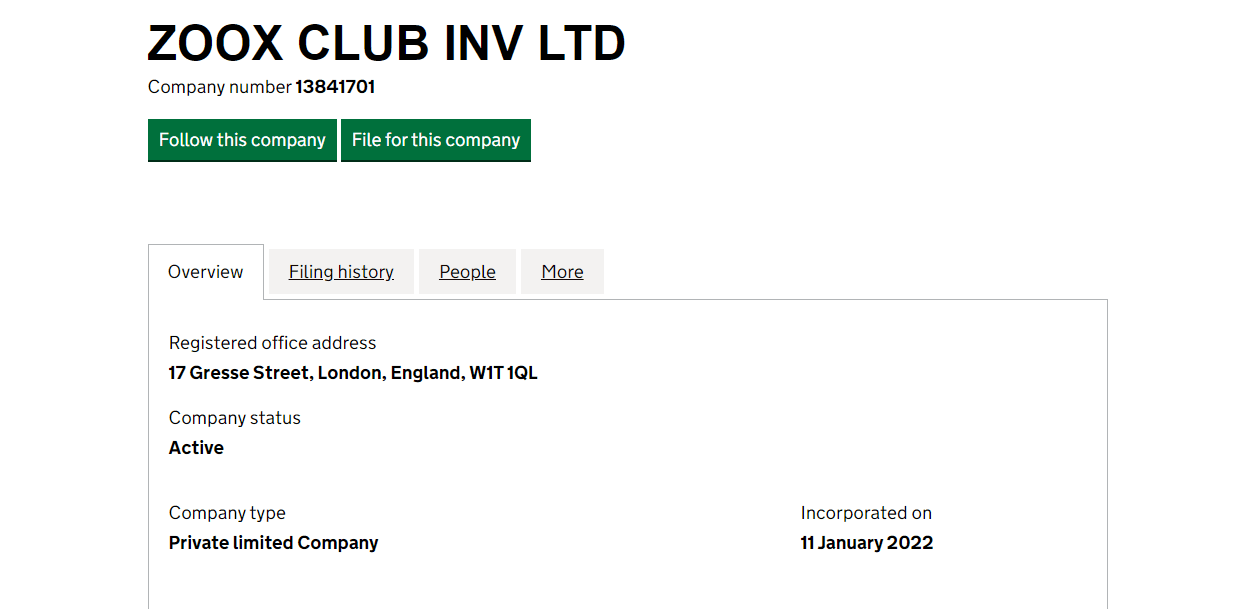Click the Registered office address label
Screen dimensions: 1260x609
pos(272,343)
